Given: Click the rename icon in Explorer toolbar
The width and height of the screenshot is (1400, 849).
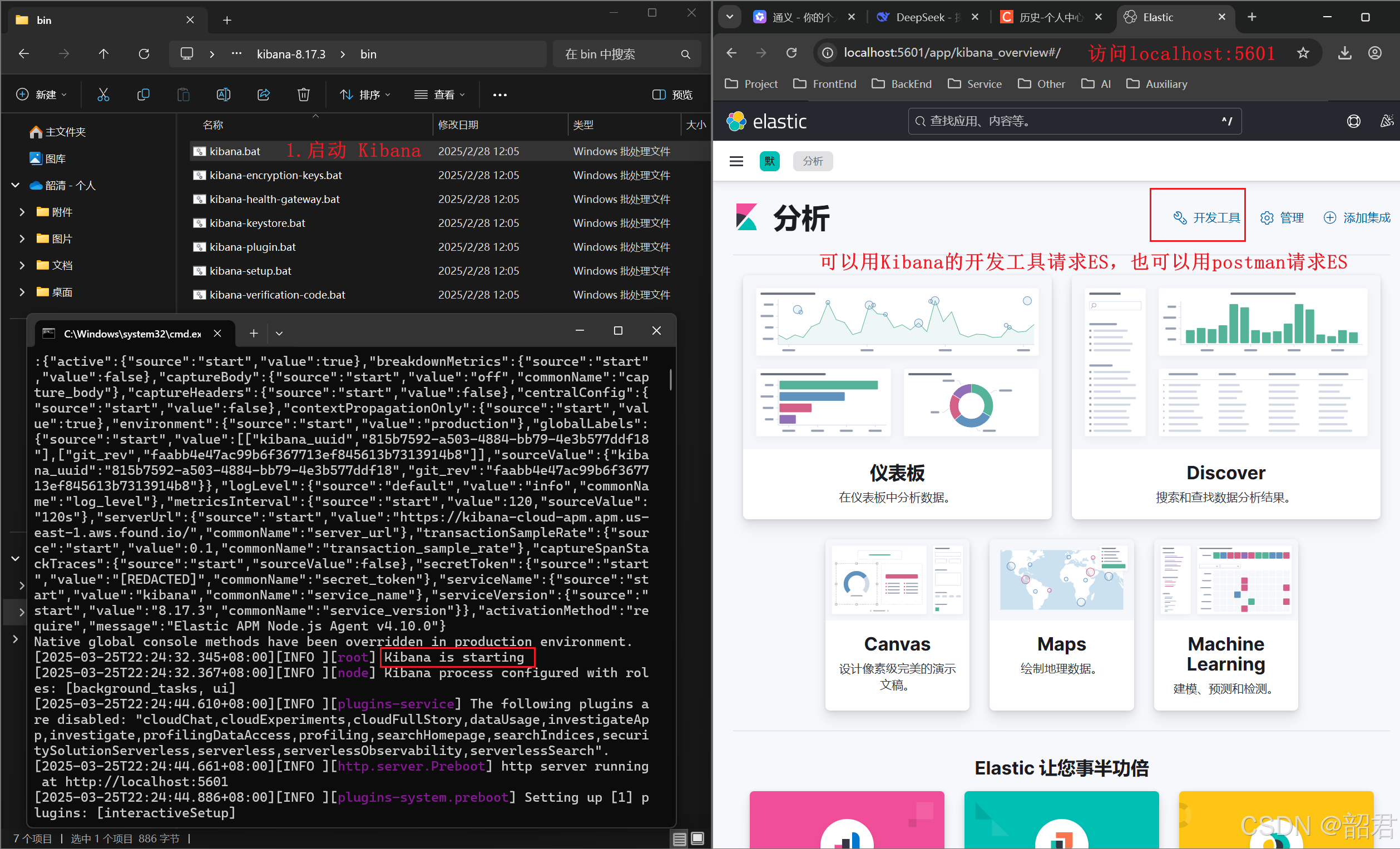Looking at the screenshot, I should (223, 95).
